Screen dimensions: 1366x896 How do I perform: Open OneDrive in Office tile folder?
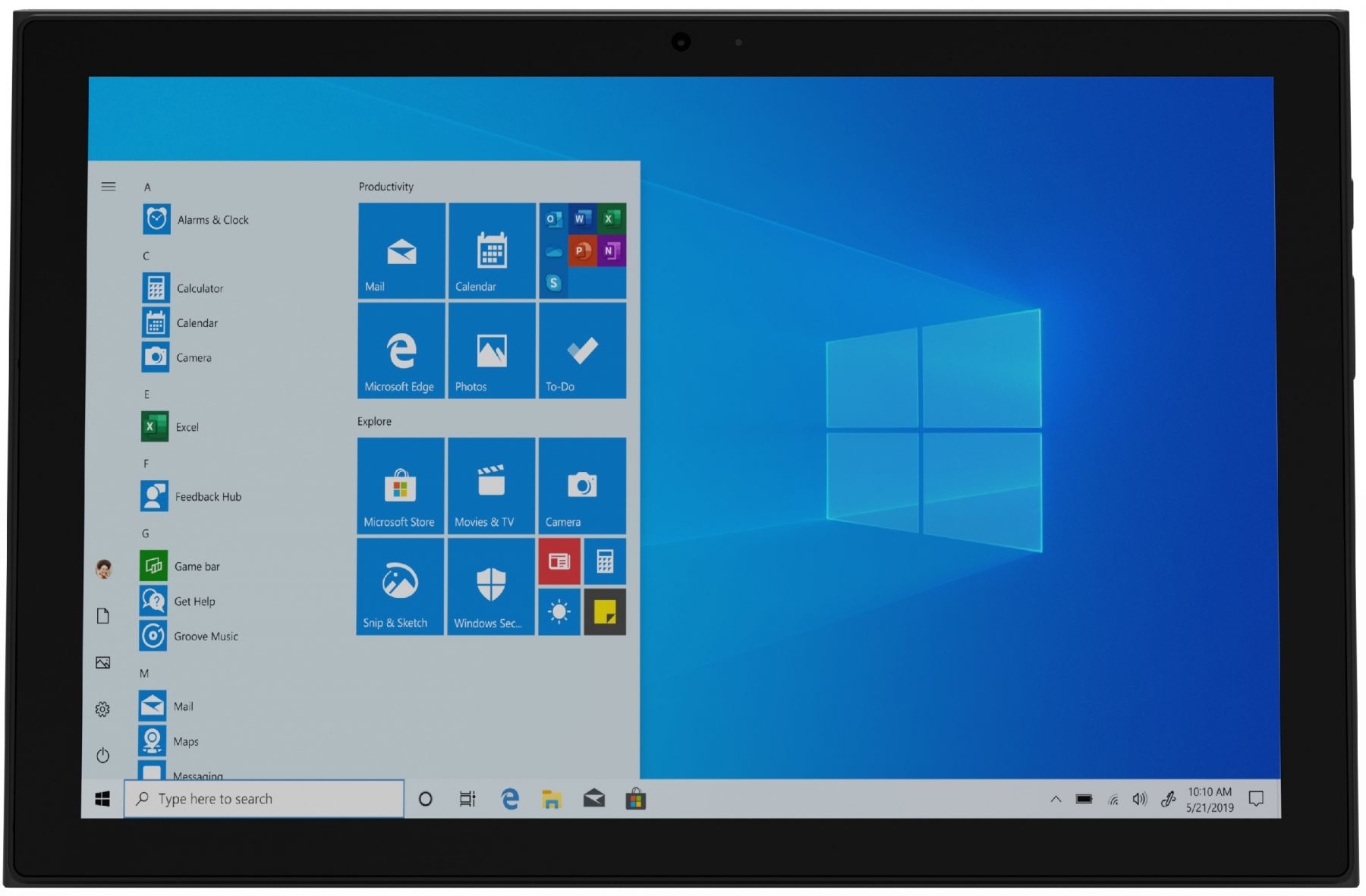(x=554, y=251)
